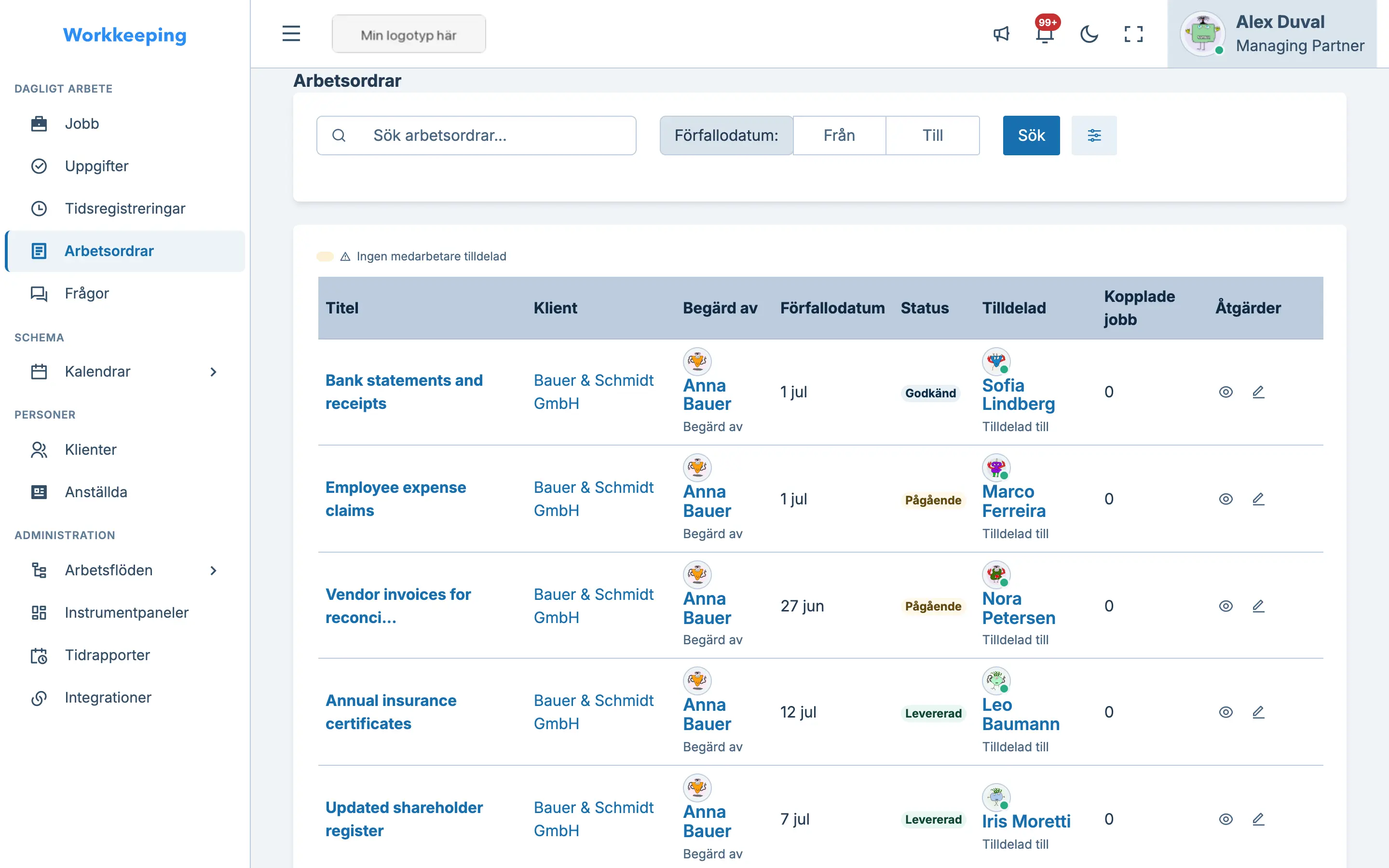
Task: Focus the Sök arbetsordrar search field
Action: pyautogui.click(x=476, y=136)
